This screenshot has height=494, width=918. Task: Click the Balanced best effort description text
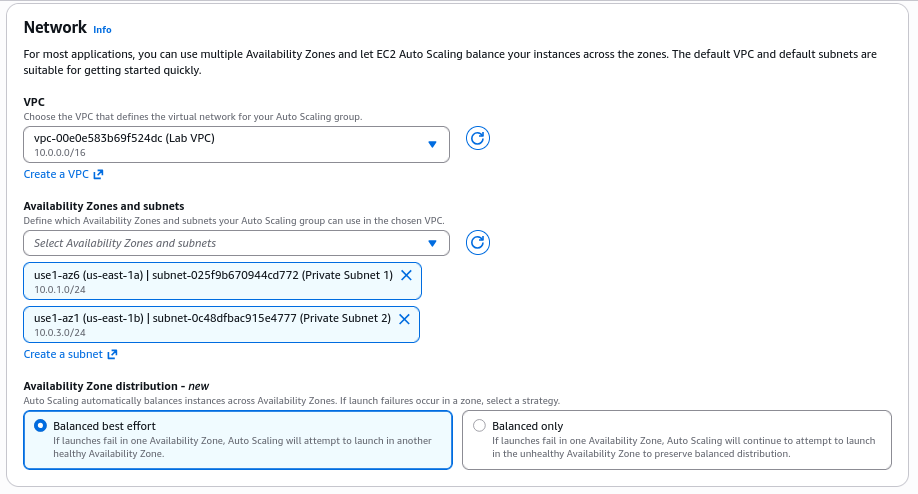point(242,446)
